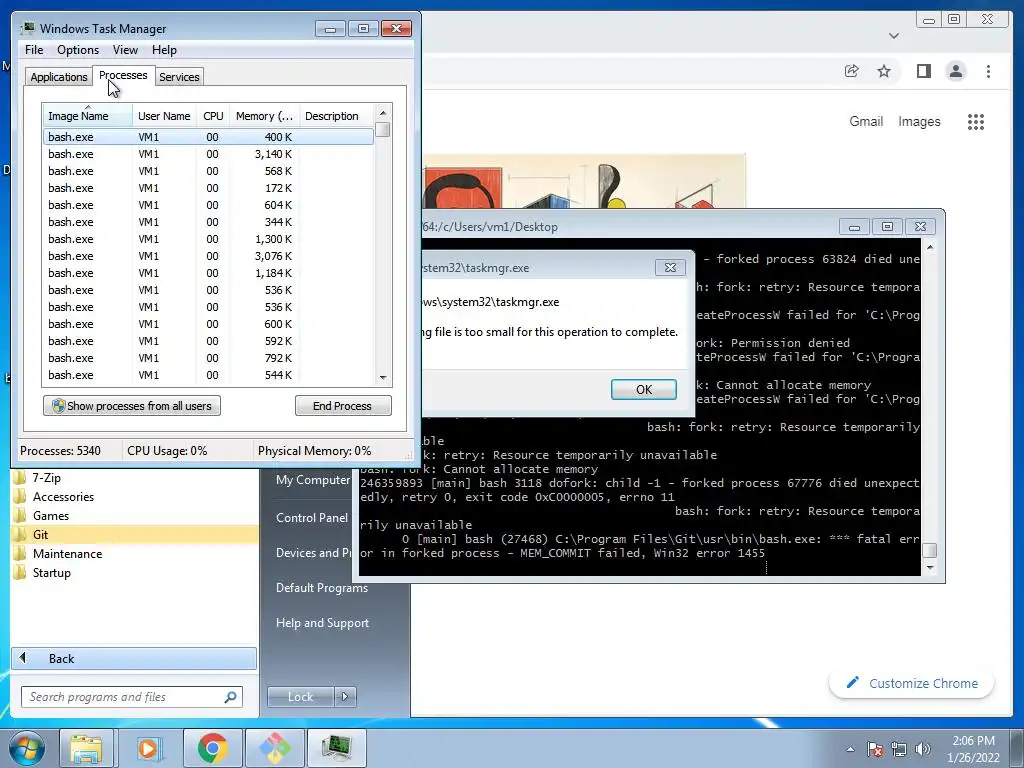Sort processes by CPU column
The width and height of the screenshot is (1024, 768).
[213, 116]
